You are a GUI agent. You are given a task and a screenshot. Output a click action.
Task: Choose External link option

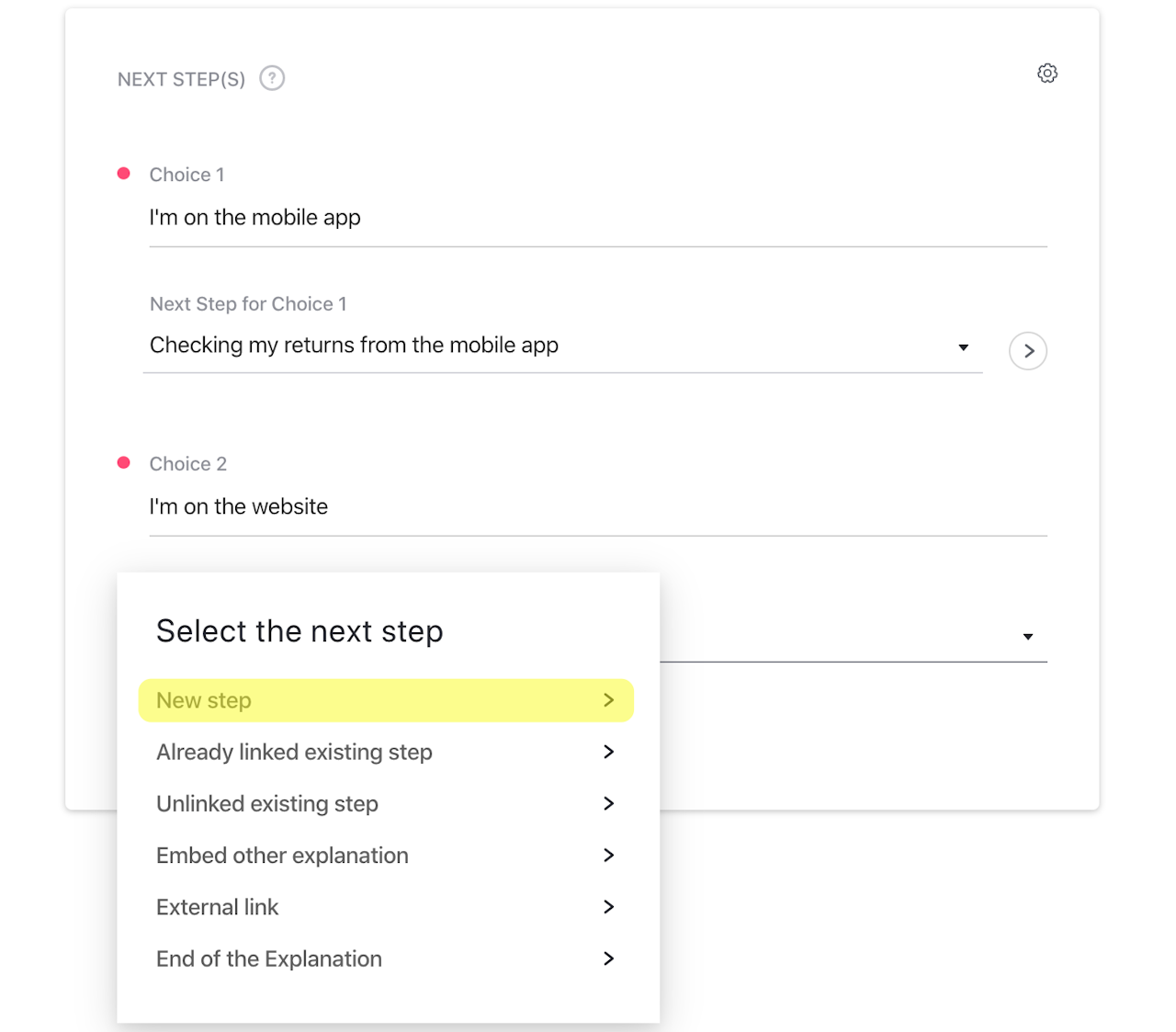pos(217,907)
